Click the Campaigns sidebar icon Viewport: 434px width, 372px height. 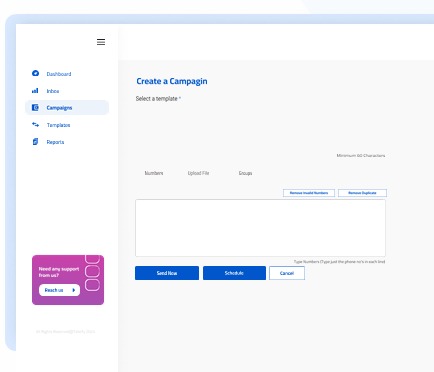35,107
